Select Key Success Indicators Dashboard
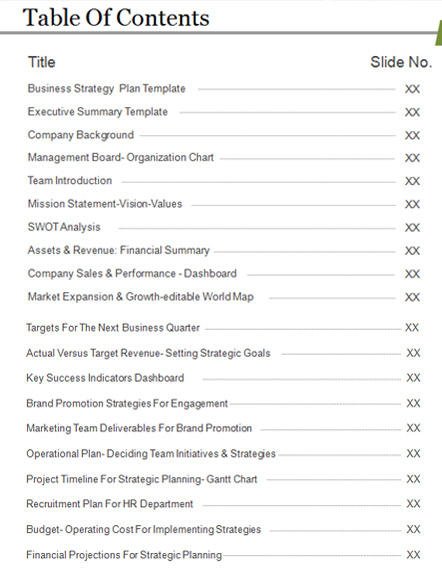 tap(105, 378)
